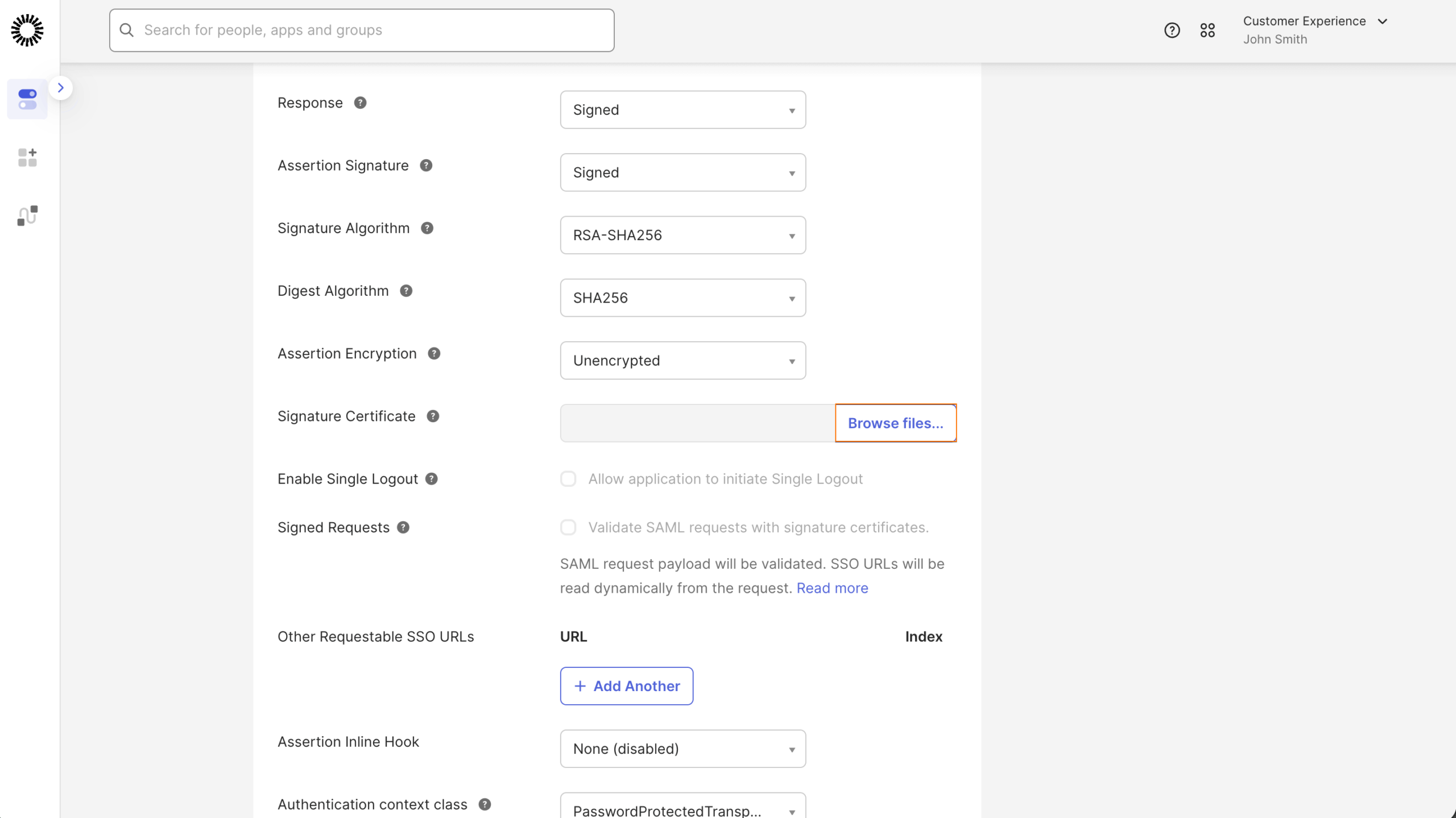This screenshot has width=1456, height=818.
Task: Open the apps grid icon in header
Action: (x=1208, y=30)
